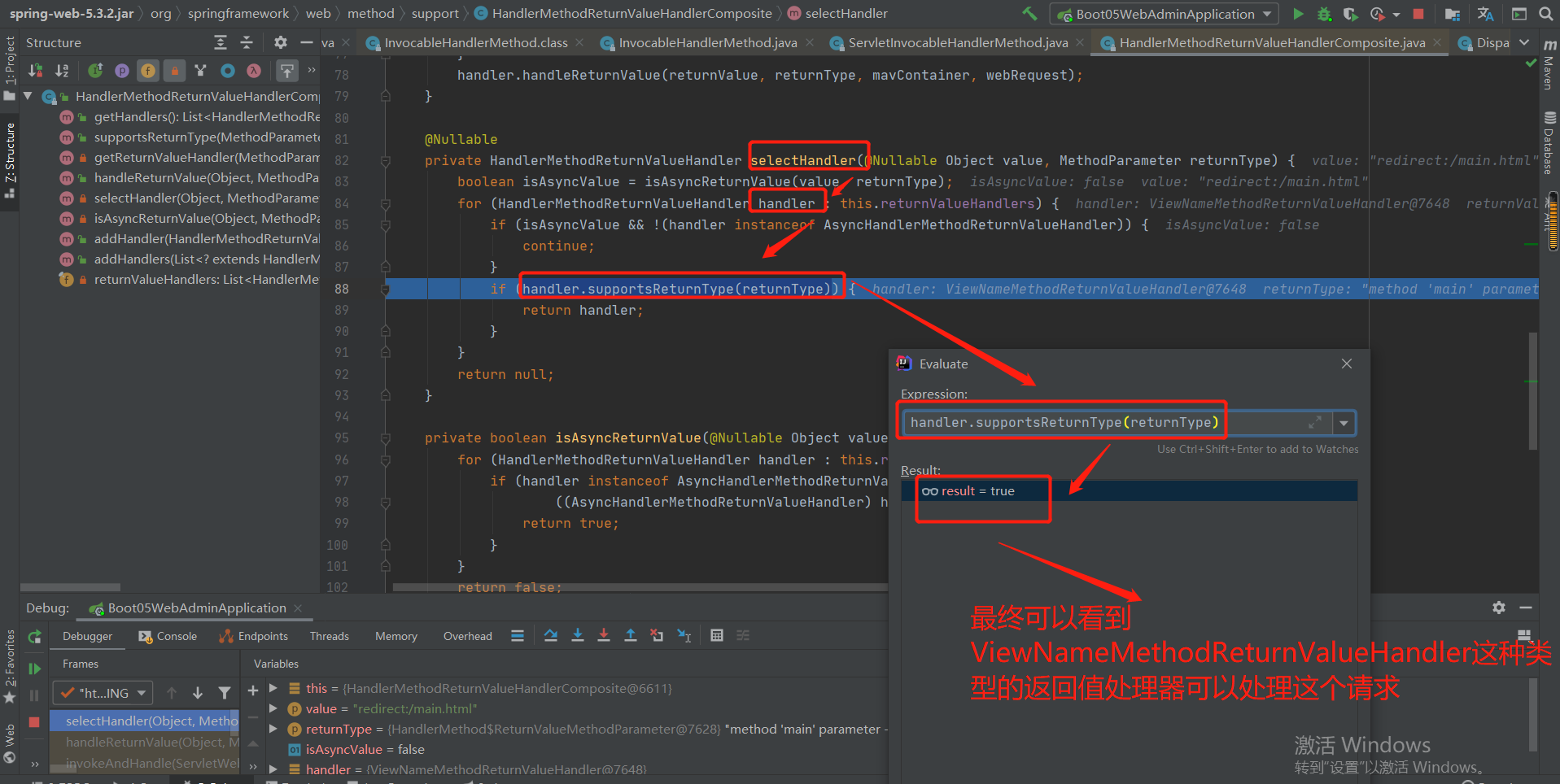This screenshot has width=1560, height=784.
Task: Click Search Everywhere magnifier icon
Action: click(1546, 14)
